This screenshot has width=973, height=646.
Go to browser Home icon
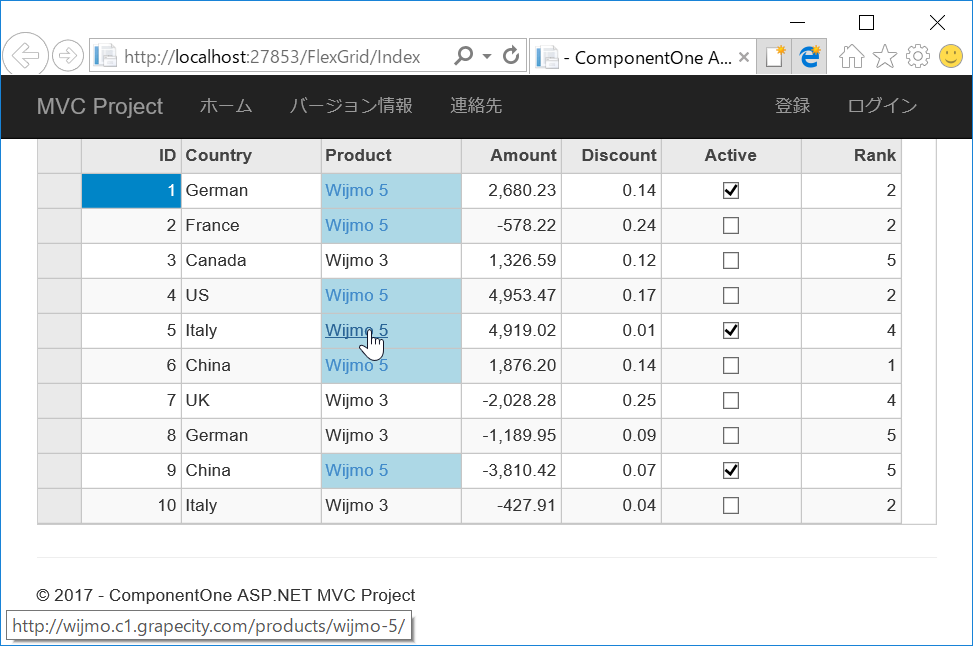(x=851, y=56)
